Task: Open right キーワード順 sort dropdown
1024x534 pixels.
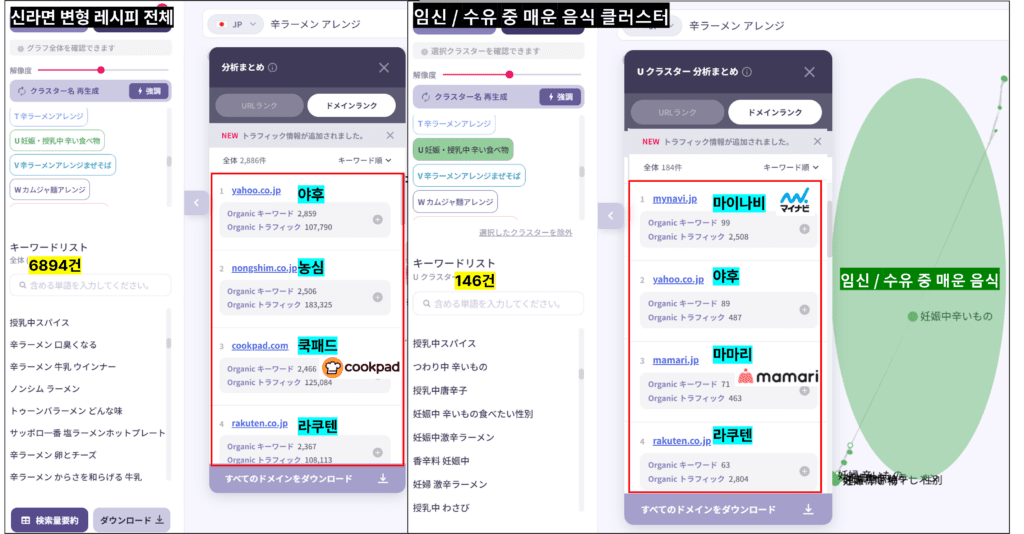Action: 791,167
